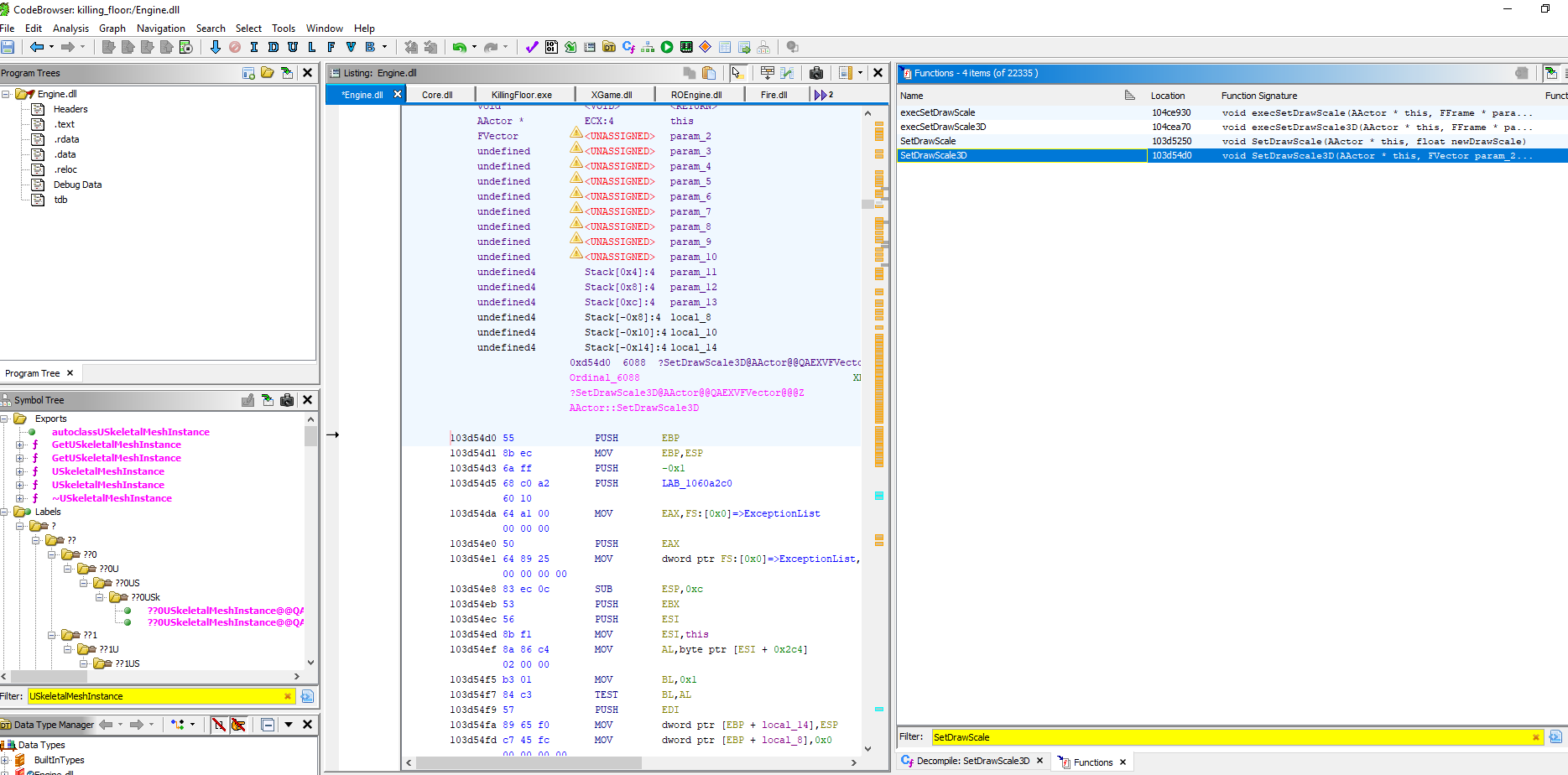The image size is (1568, 775).
Task: Open the Function Graph display icon
Action: click(x=648, y=47)
